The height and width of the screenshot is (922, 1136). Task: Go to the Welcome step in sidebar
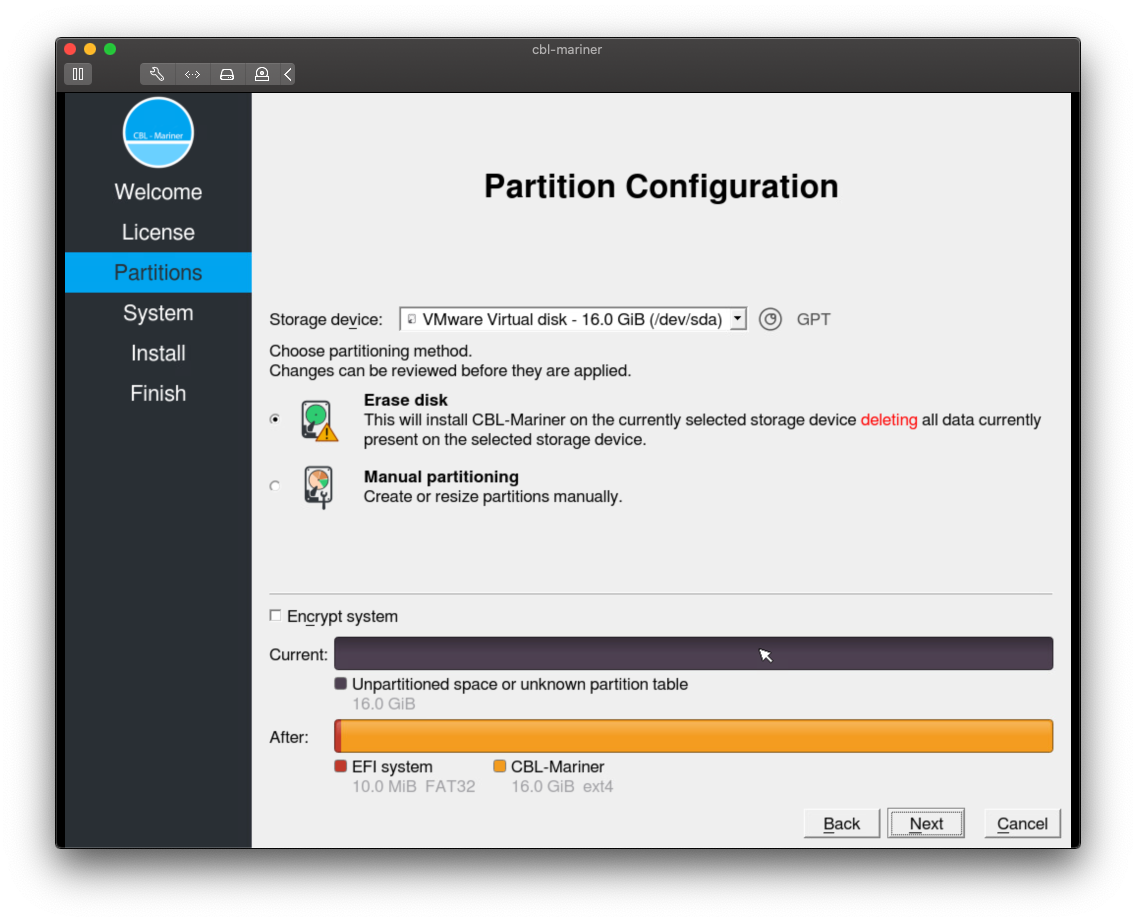click(x=158, y=192)
